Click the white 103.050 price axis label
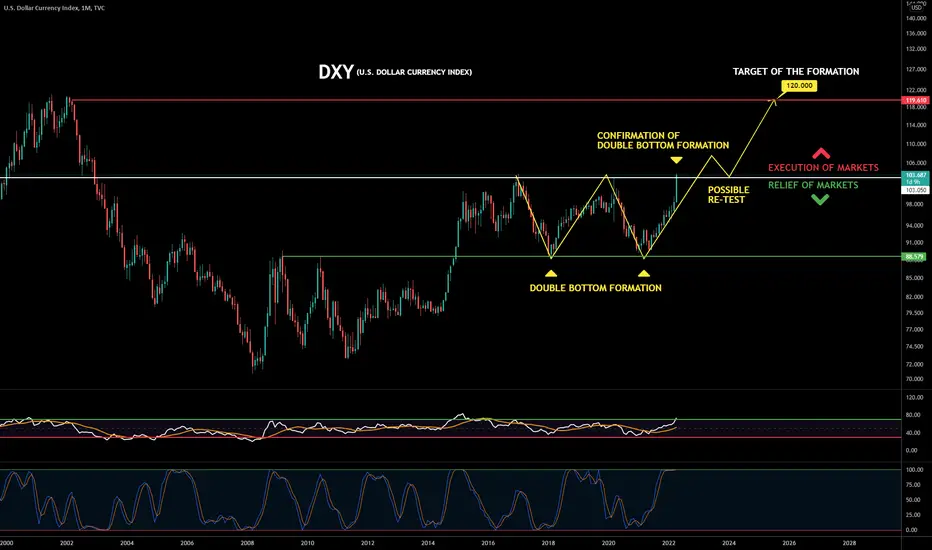932x550 pixels. 916,190
